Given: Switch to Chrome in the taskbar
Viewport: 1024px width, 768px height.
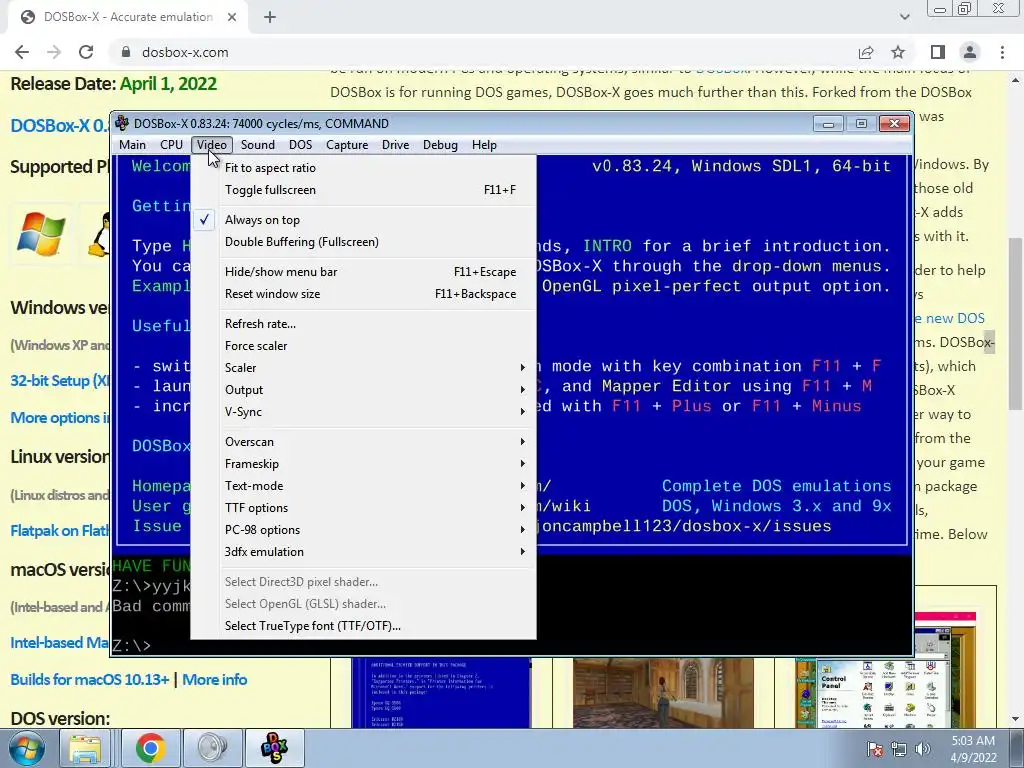Looking at the screenshot, I should click(151, 748).
